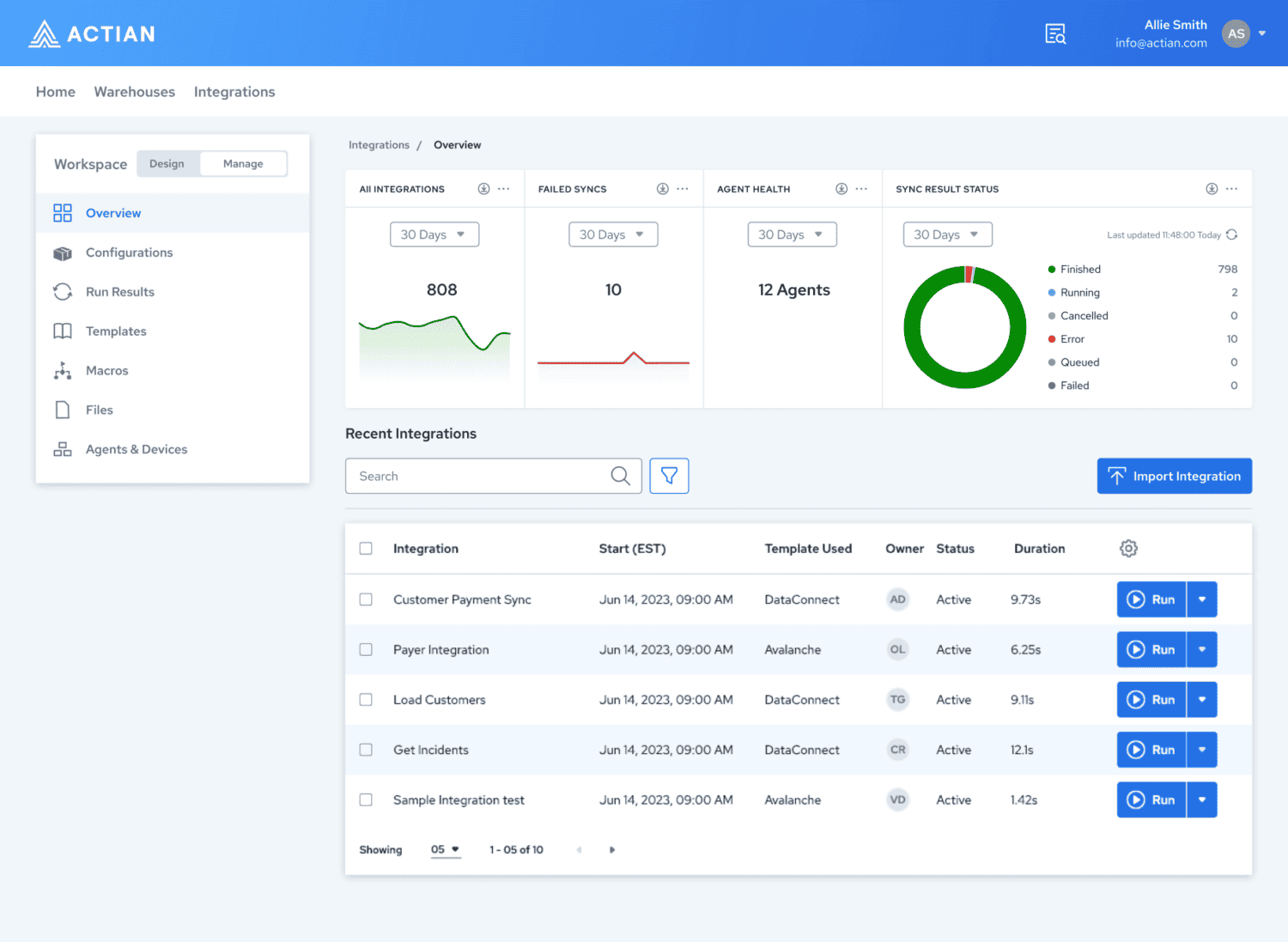Open the Macros panel
The width and height of the screenshot is (1288, 942).
(106, 370)
